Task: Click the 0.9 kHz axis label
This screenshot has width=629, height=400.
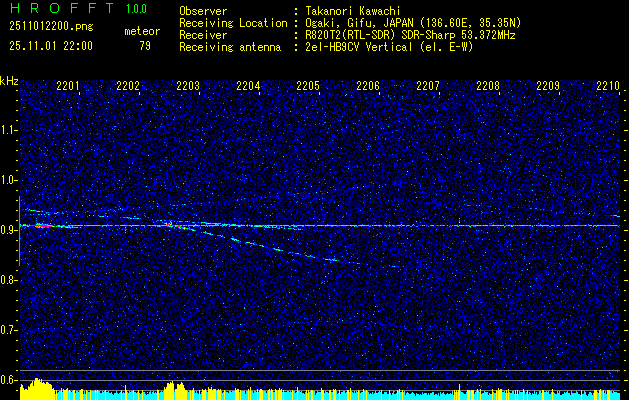Action: [9, 230]
